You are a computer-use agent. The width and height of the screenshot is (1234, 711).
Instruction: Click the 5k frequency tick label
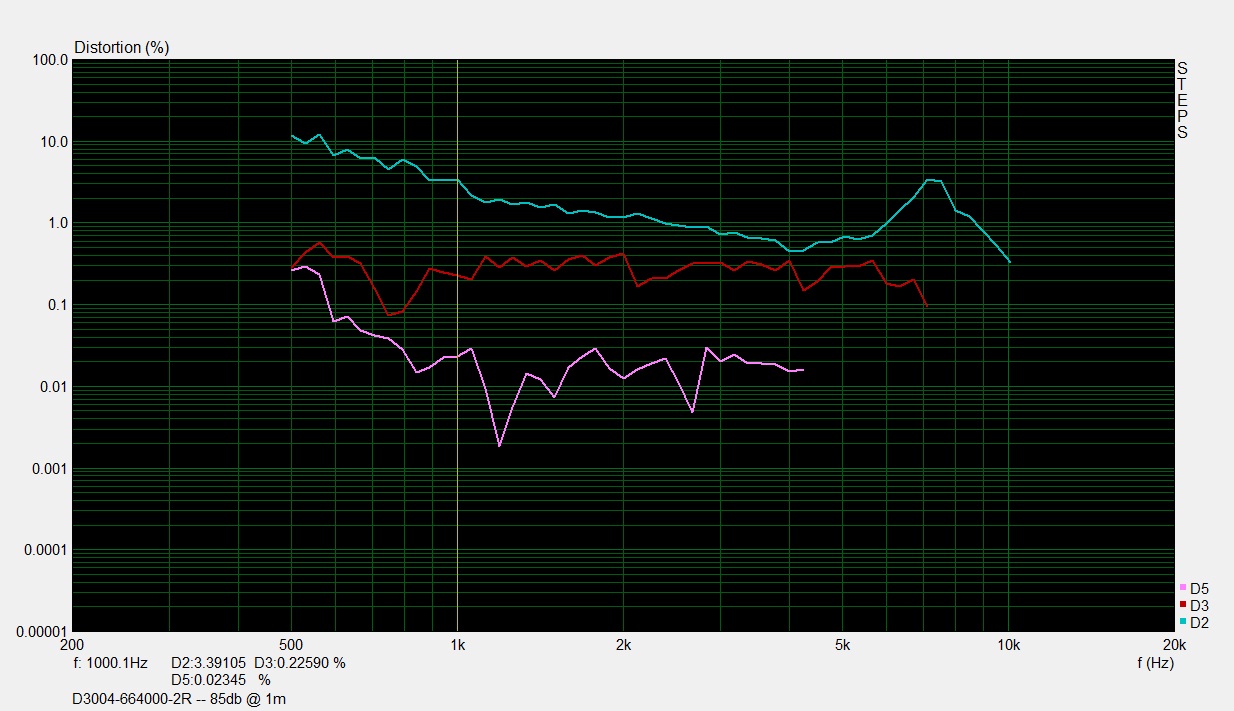pos(842,645)
